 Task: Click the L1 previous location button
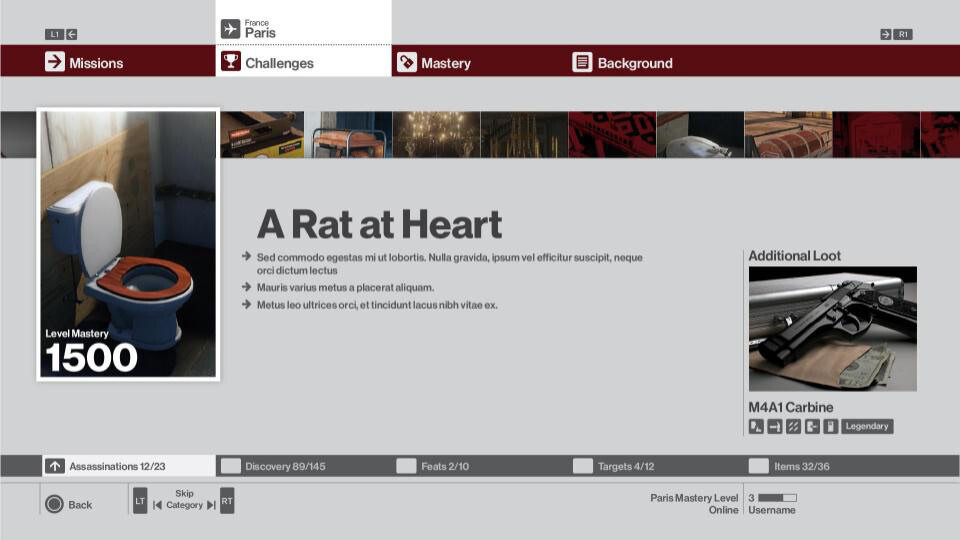coord(54,34)
